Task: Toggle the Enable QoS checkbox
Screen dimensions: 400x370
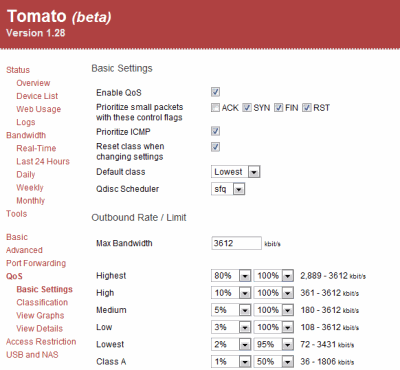Action: point(215,92)
